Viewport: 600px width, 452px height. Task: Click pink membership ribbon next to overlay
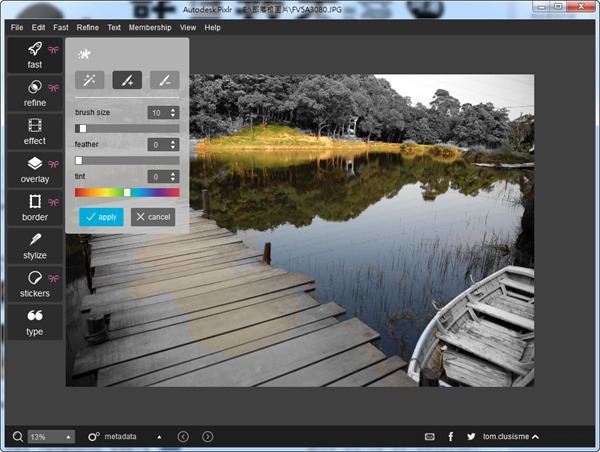tap(54, 164)
